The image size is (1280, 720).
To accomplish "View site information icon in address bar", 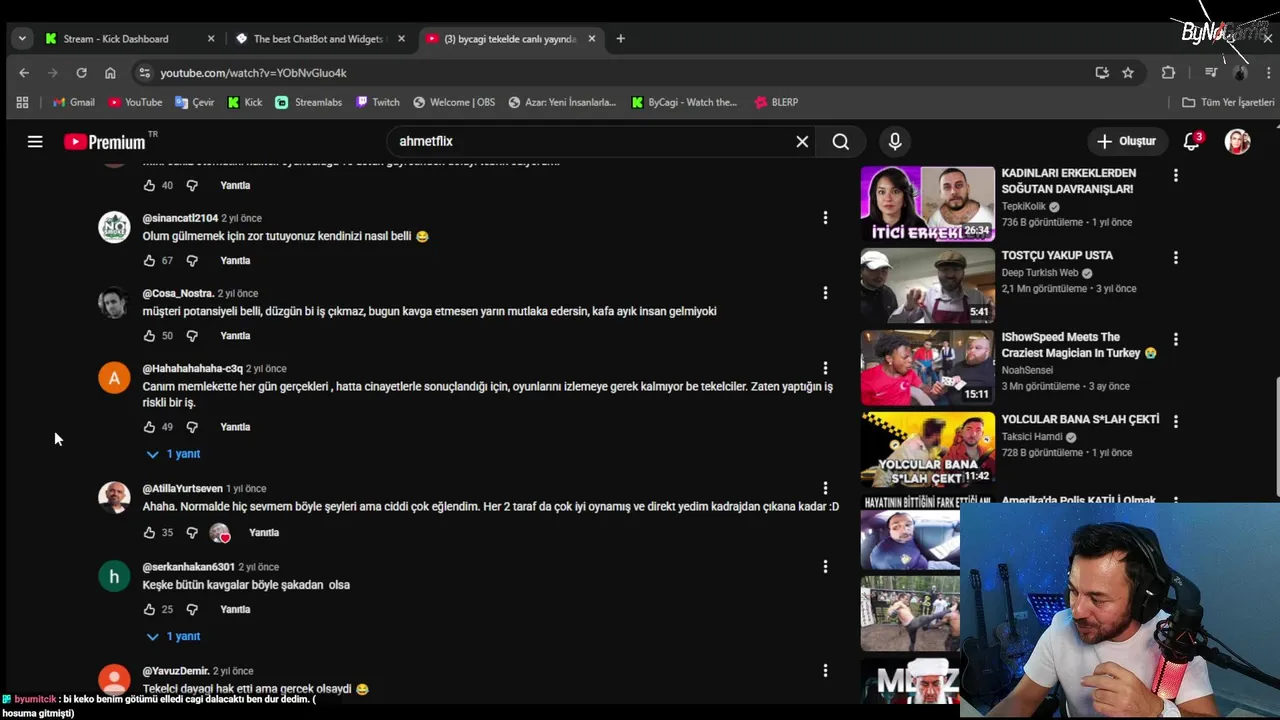I will click(x=144, y=73).
